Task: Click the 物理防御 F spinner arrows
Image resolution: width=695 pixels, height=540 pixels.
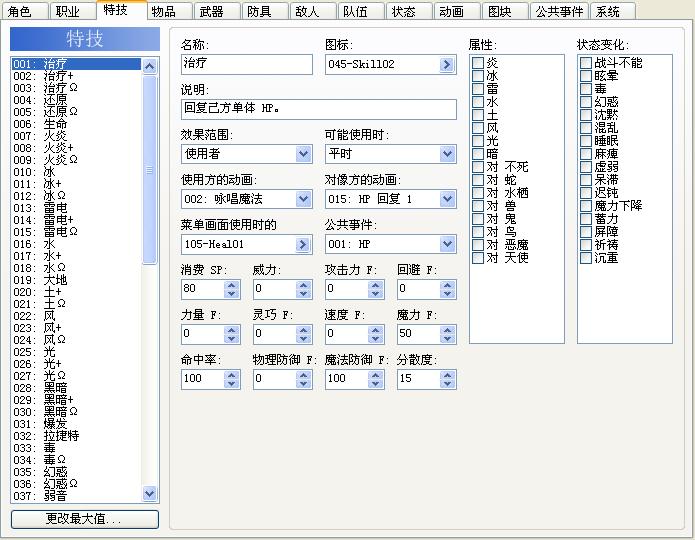Action: coord(303,379)
